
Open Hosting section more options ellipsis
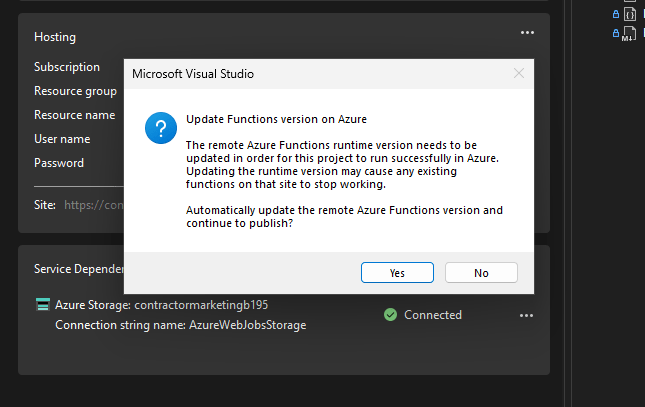527,33
